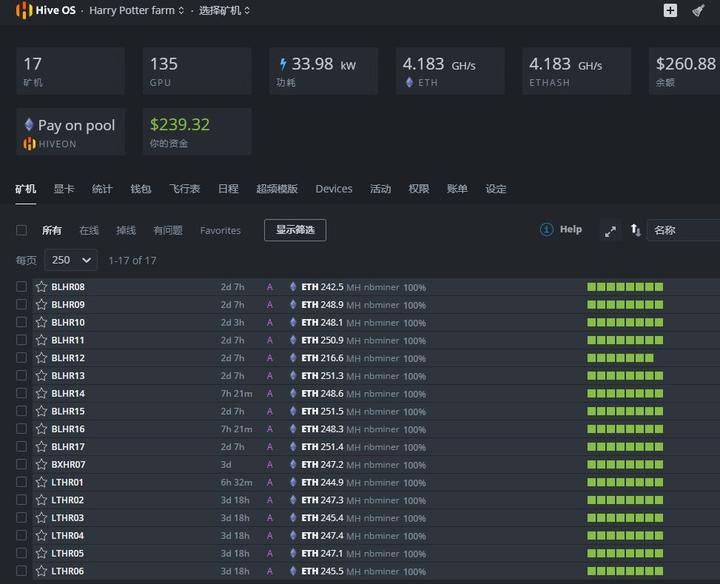
Task: Click the plus add icon in header
Action: pos(670,10)
